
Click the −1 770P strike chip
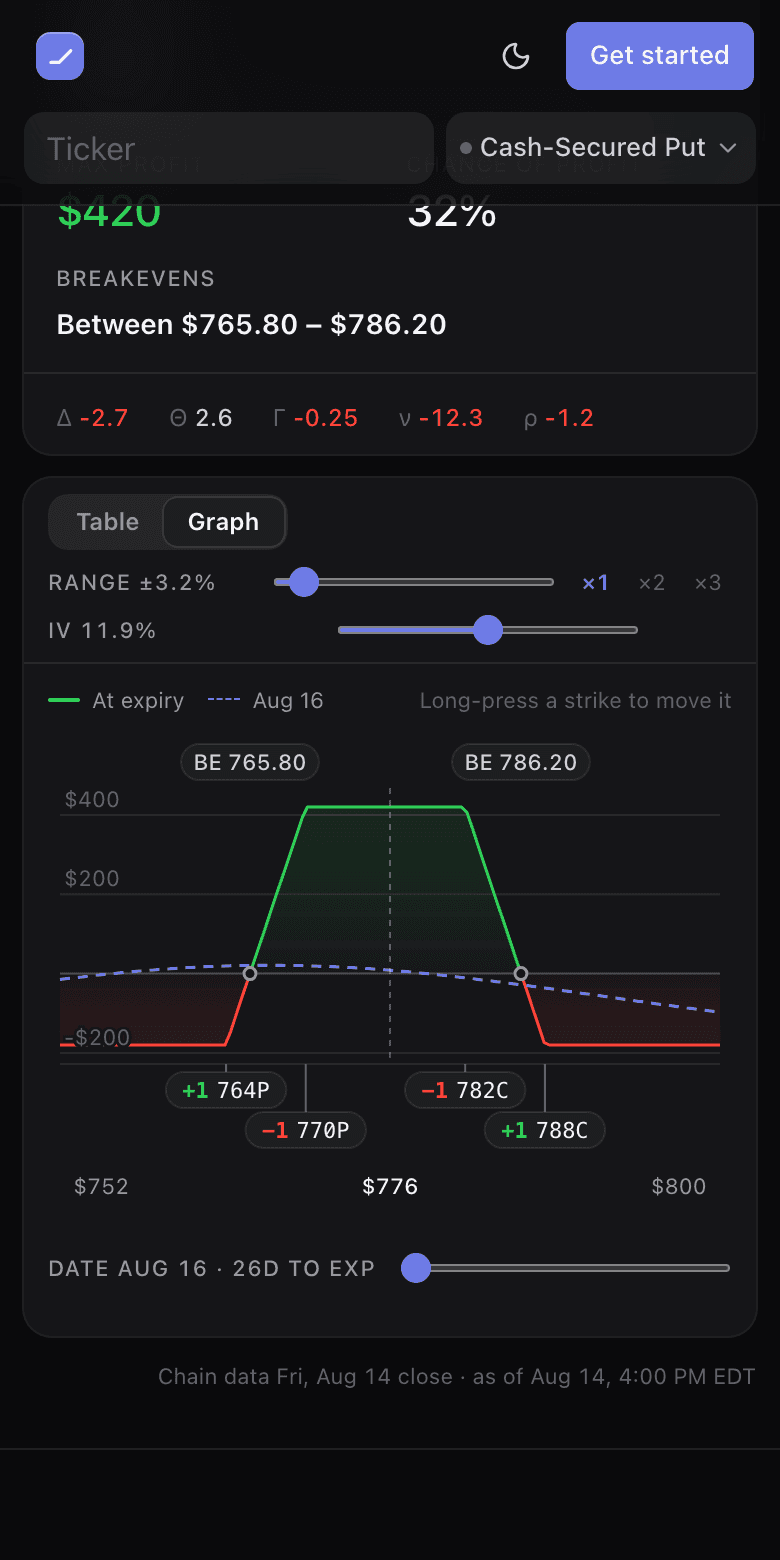tap(306, 1130)
